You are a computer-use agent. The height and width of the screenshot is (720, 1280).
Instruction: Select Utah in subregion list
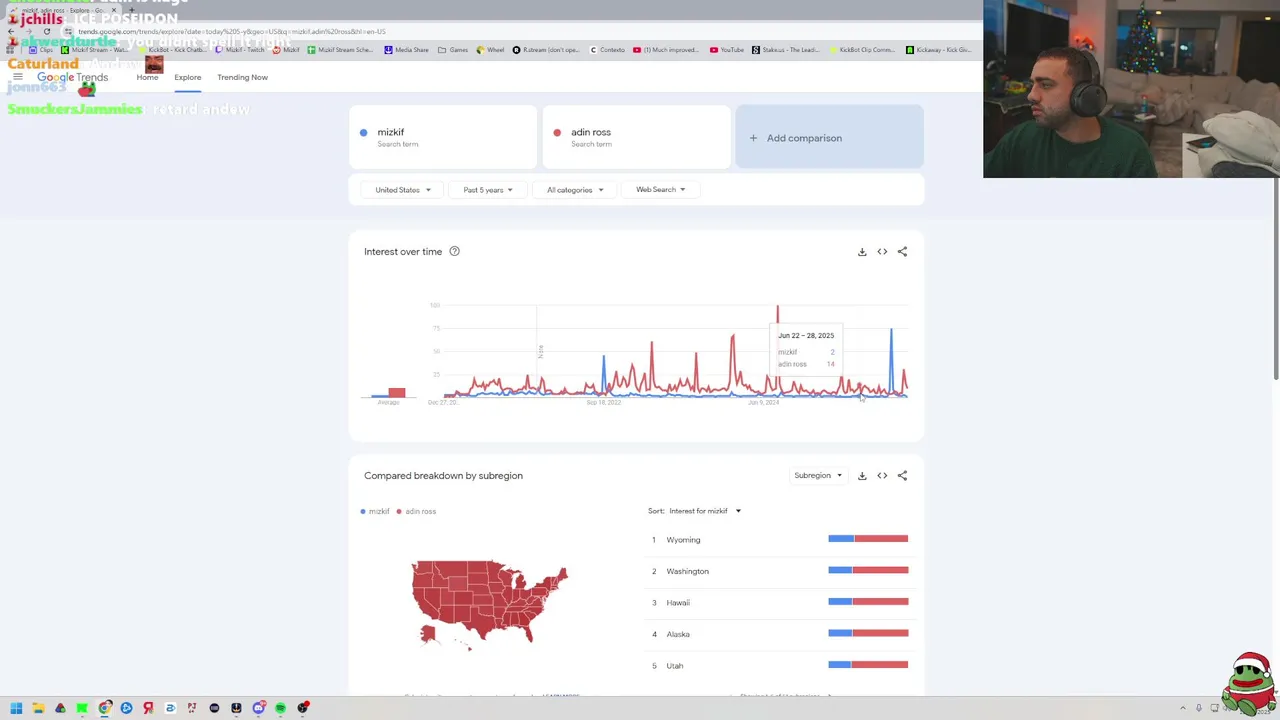(675, 666)
